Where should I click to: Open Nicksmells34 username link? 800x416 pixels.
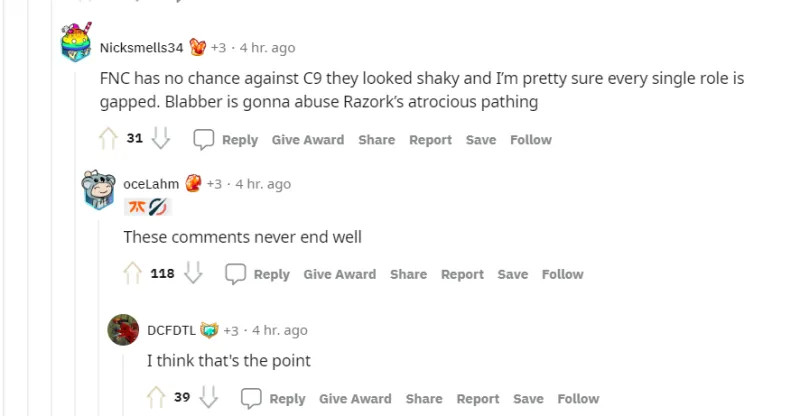point(141,47)
